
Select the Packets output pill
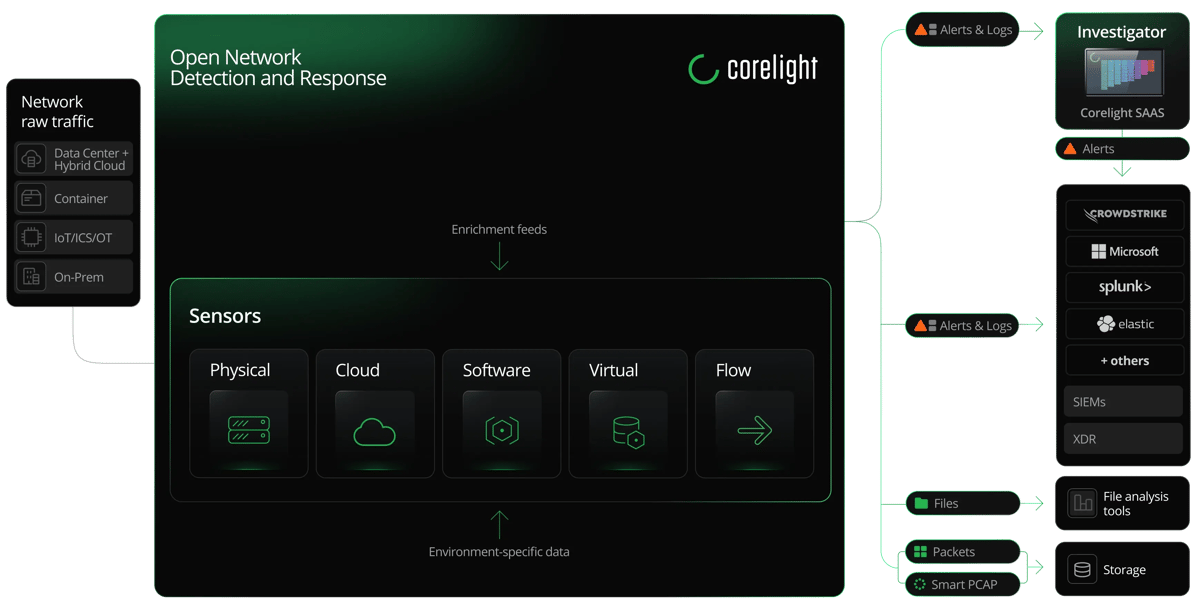(962, 552)
